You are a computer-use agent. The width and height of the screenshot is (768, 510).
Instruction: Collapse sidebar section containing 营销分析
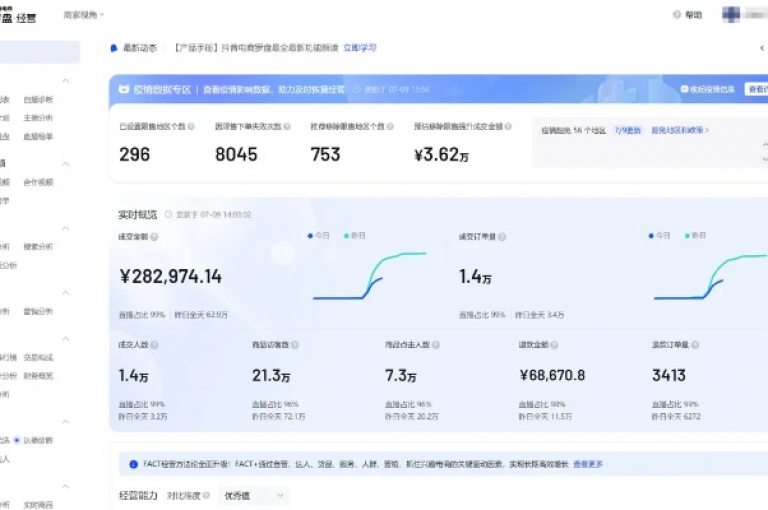(65, 293)
